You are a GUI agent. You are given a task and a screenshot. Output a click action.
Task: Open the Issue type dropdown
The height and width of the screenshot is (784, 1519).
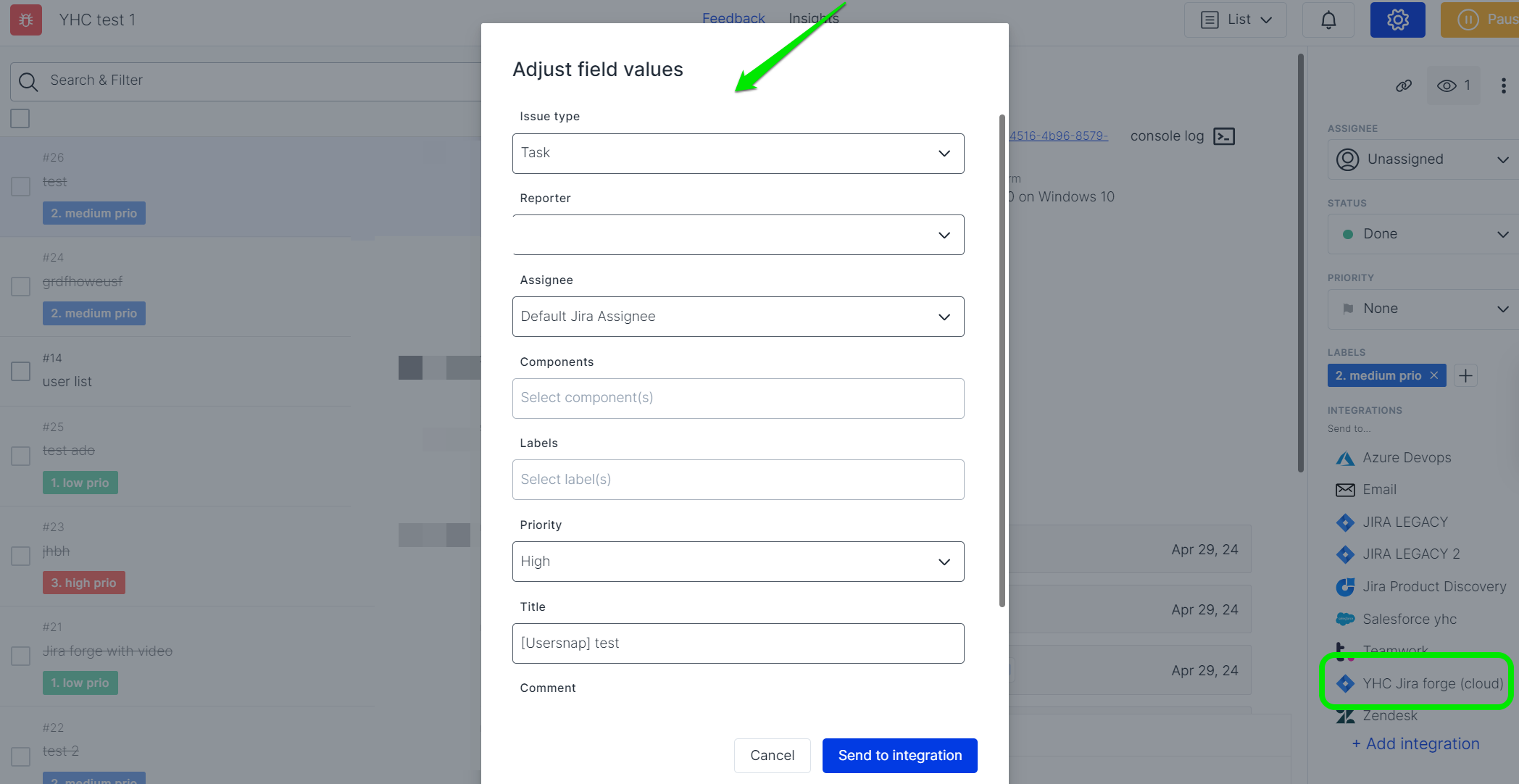coord(738,154)
